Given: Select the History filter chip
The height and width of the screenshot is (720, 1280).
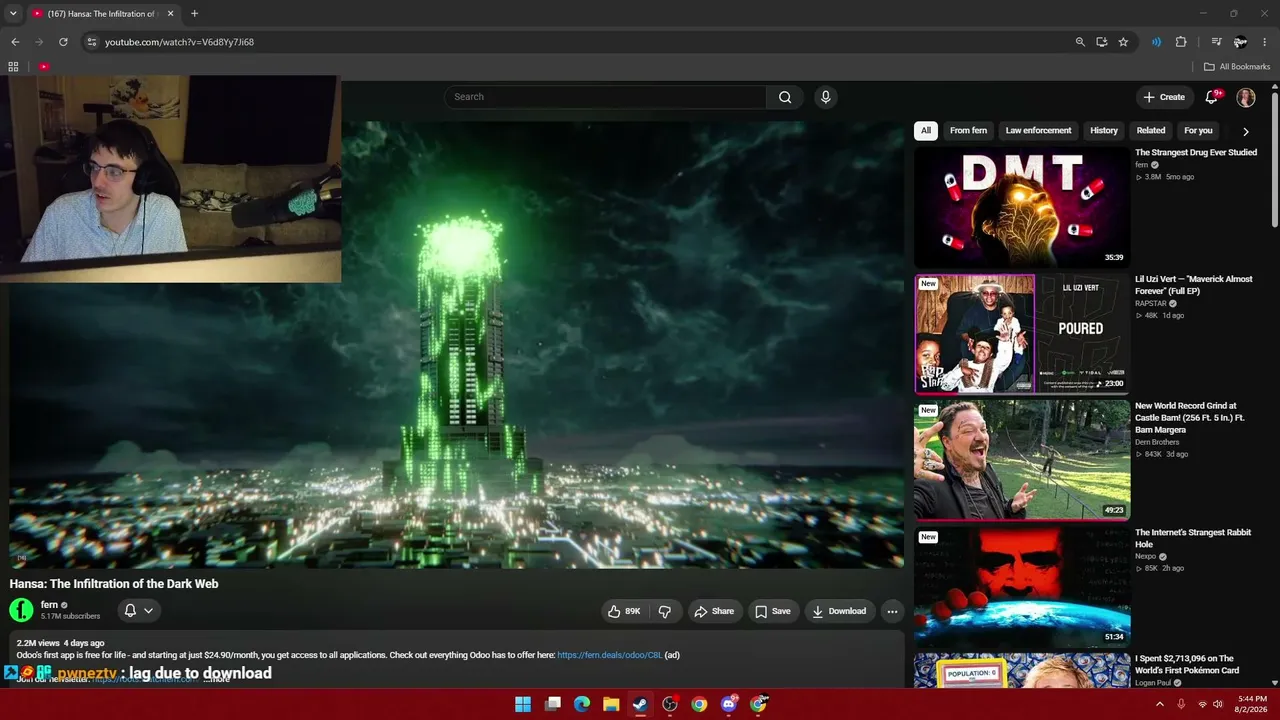Looking at the screenshot, I should pyautogui.click(x=1104, y=130).
